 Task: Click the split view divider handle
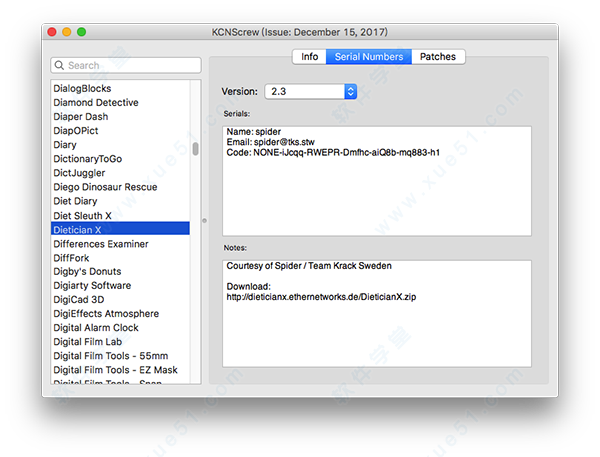tap(204, 220)
